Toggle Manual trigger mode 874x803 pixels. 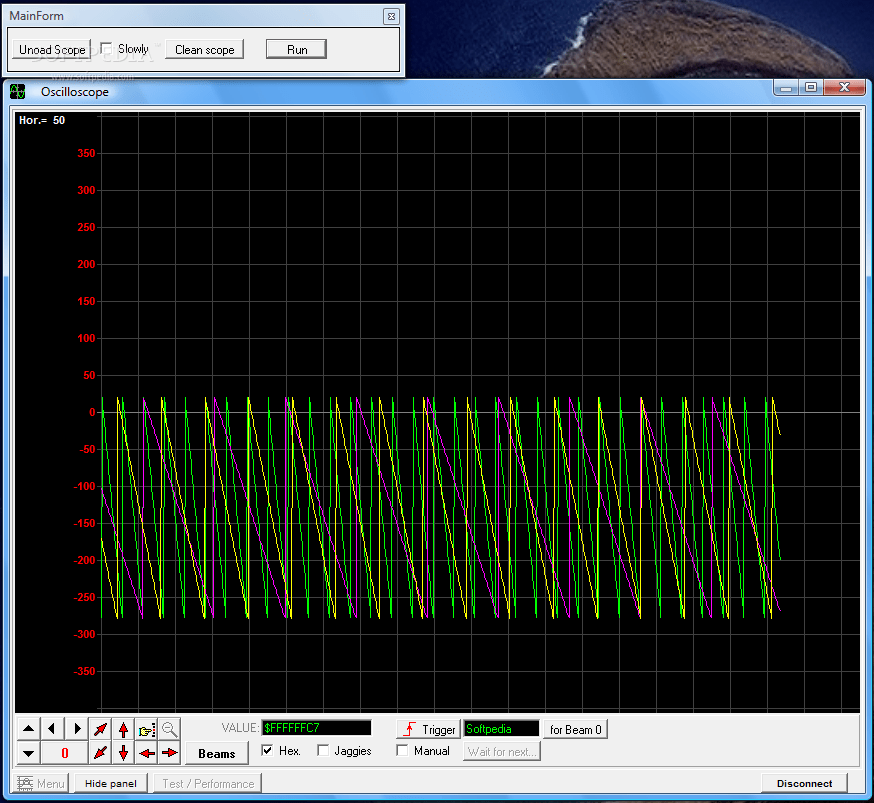[x=401, y=751]
